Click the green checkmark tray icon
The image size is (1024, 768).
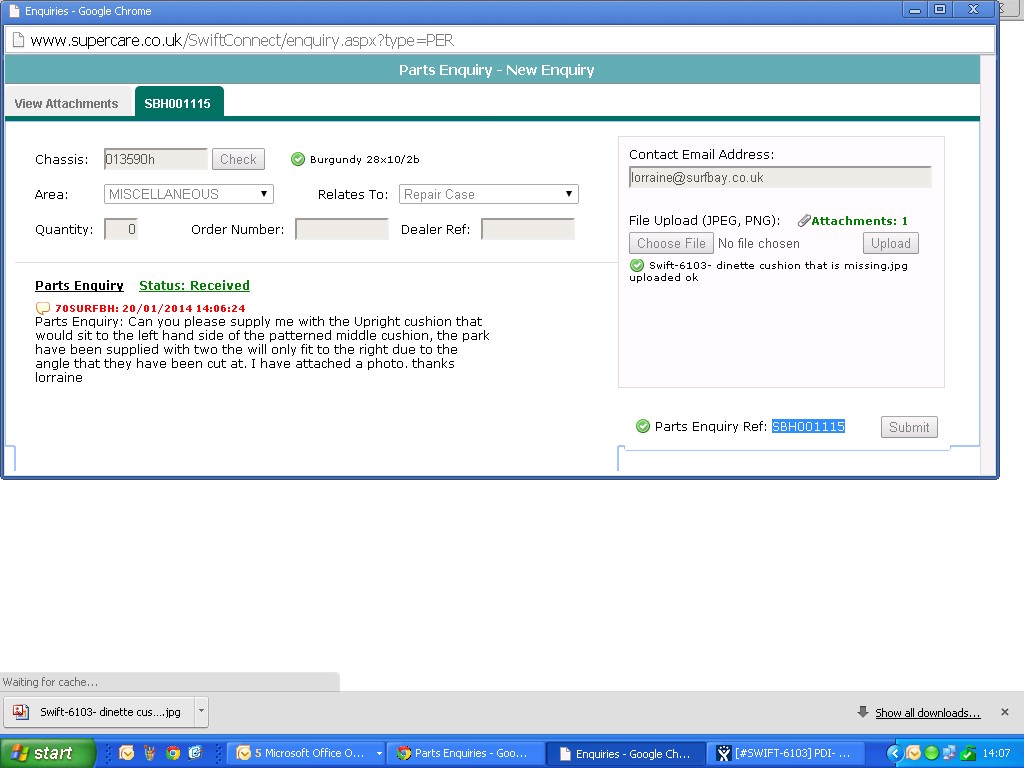coord(968,754)
